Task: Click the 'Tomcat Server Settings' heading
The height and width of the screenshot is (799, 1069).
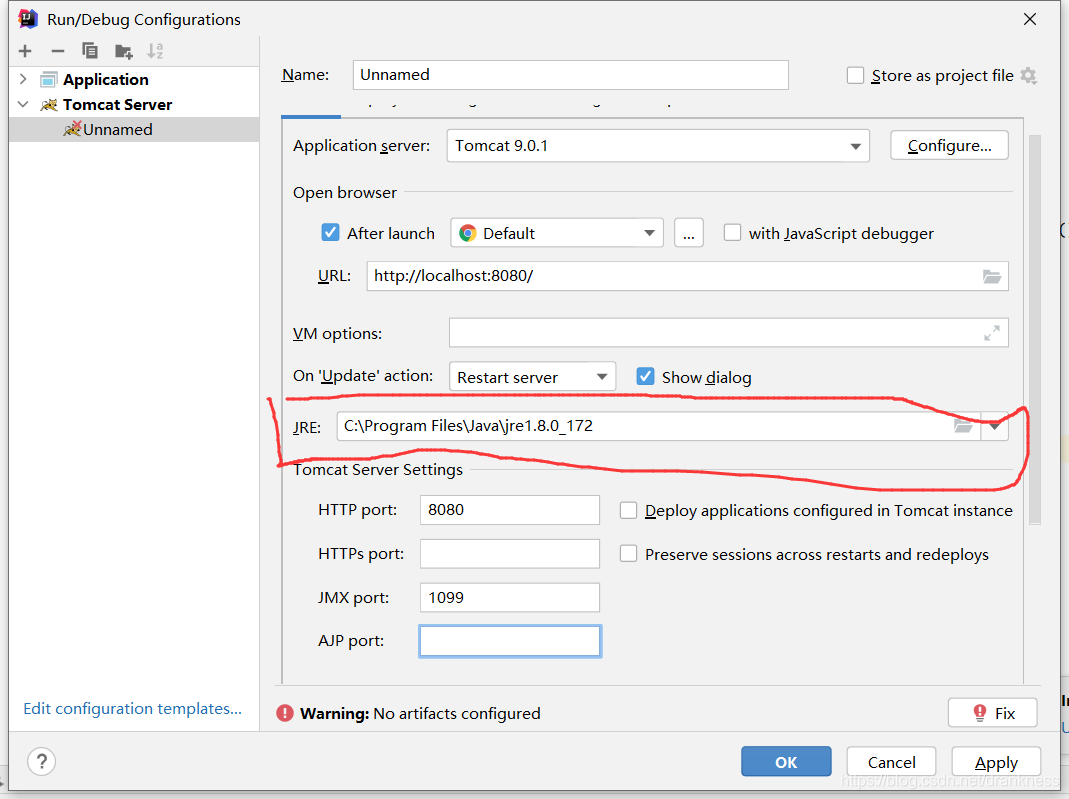Action: point(378,470)
